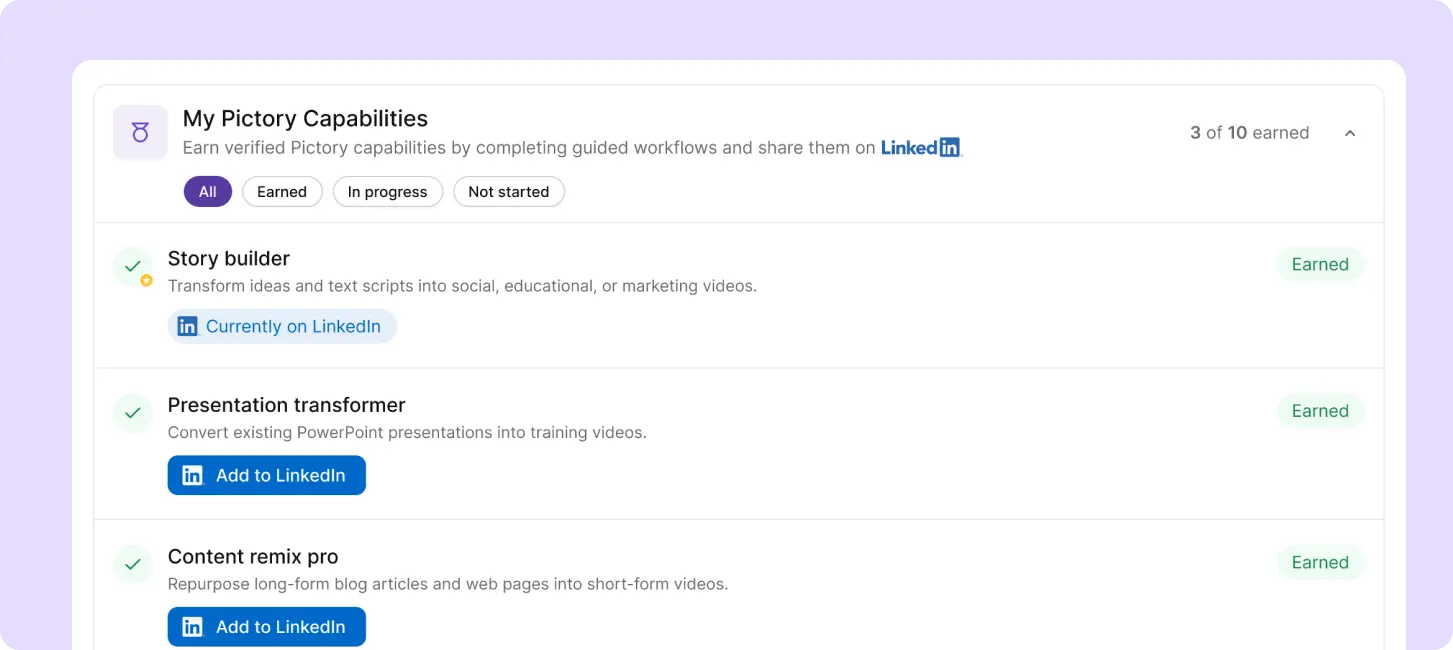The height and width of the screenshot is (650, 1453).
Task: Click Presentation transformer checkmark icon
Action: click(x=133, y=412)
